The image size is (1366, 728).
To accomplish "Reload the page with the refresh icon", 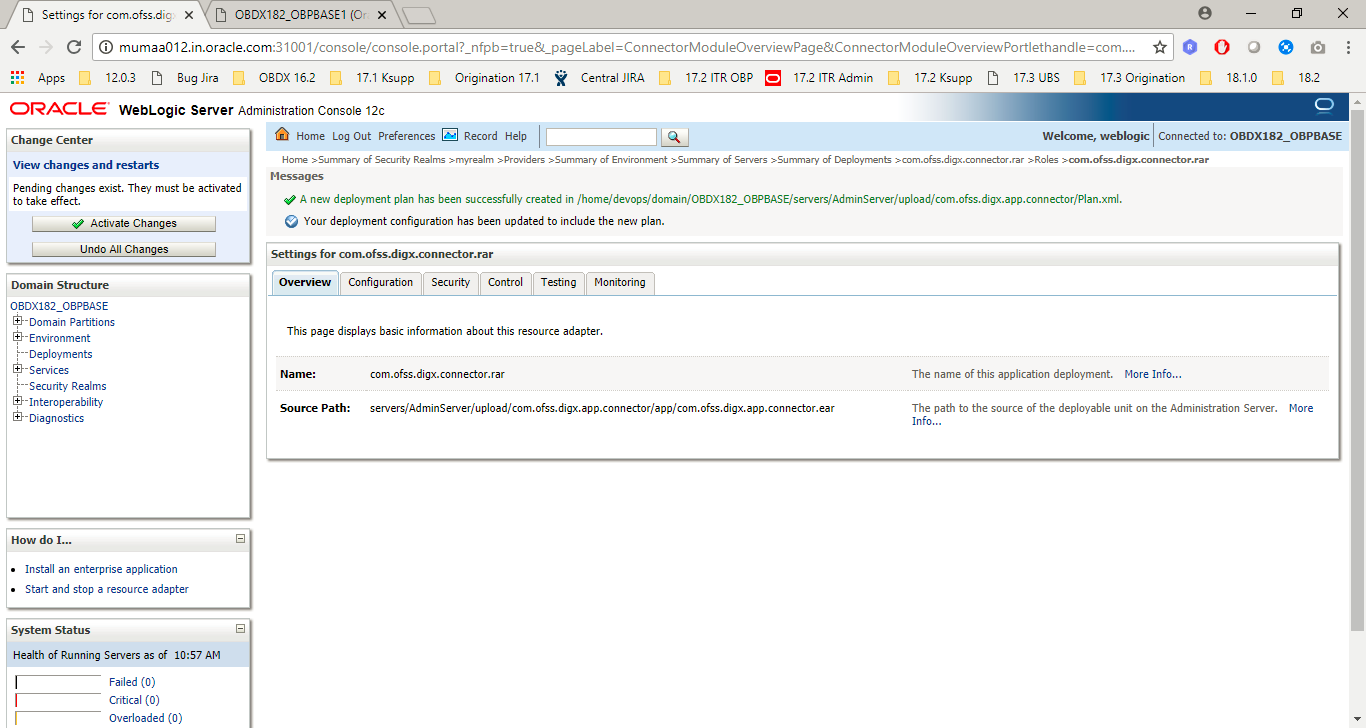I will coord(74,47).
